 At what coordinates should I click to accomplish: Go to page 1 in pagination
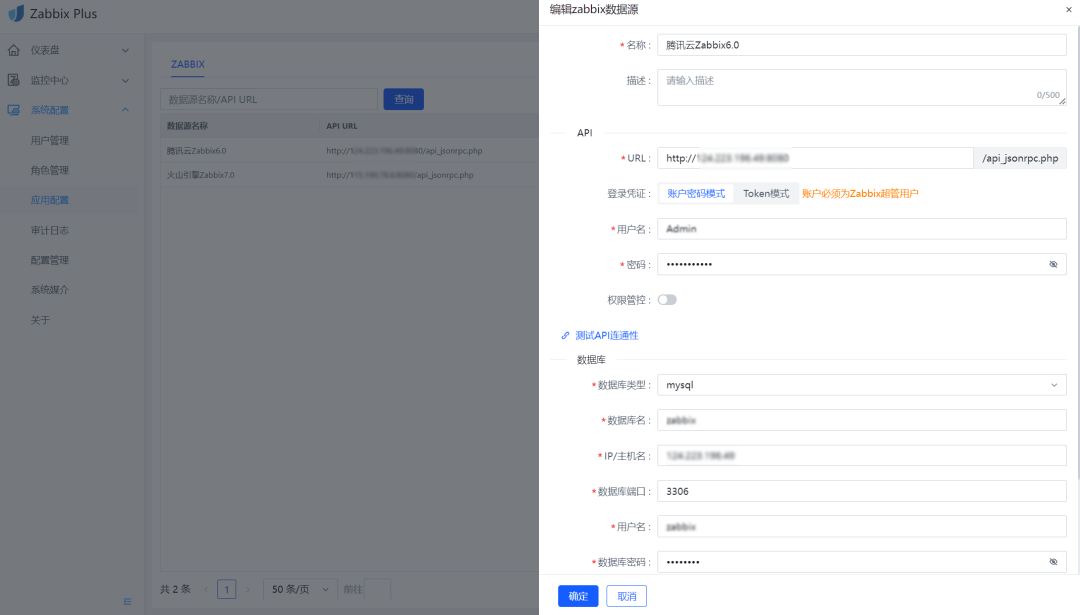click(x=227, y=590)
